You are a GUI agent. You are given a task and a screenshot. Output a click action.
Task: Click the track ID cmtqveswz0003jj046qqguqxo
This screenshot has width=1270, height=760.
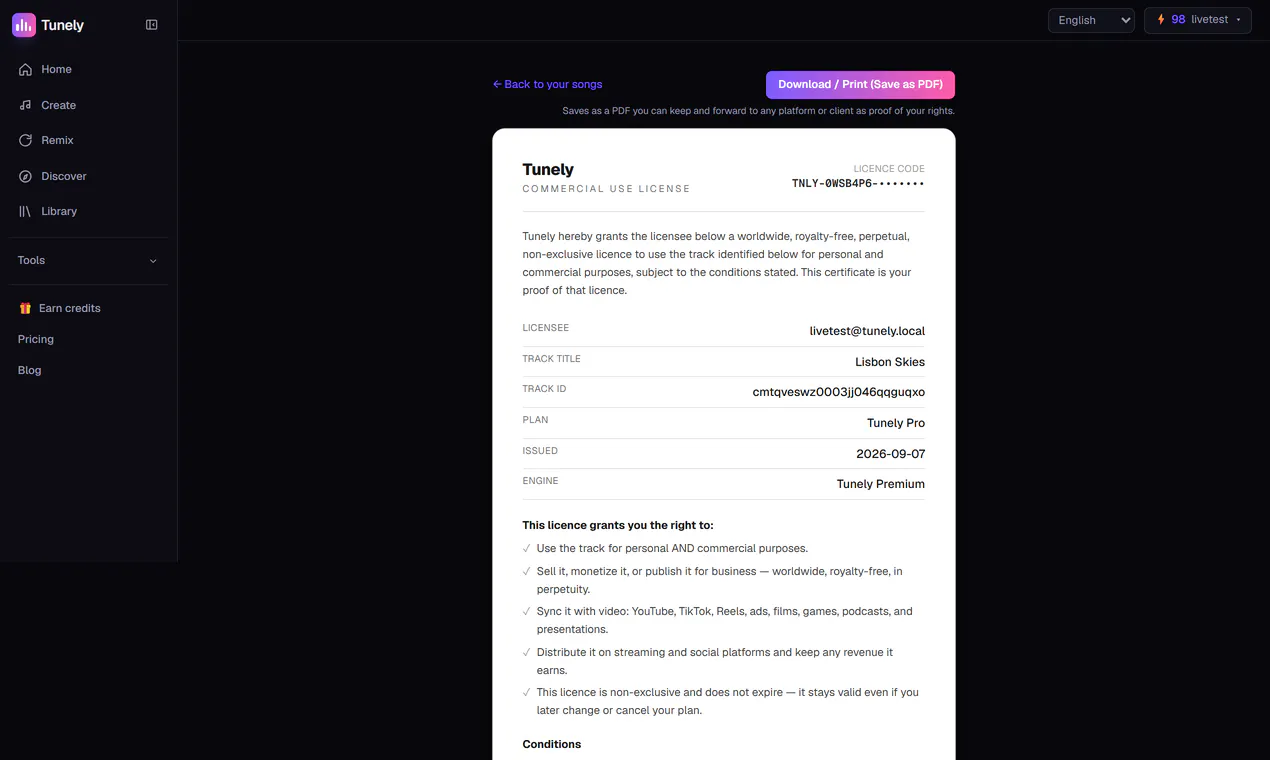[x=839, y=392]
